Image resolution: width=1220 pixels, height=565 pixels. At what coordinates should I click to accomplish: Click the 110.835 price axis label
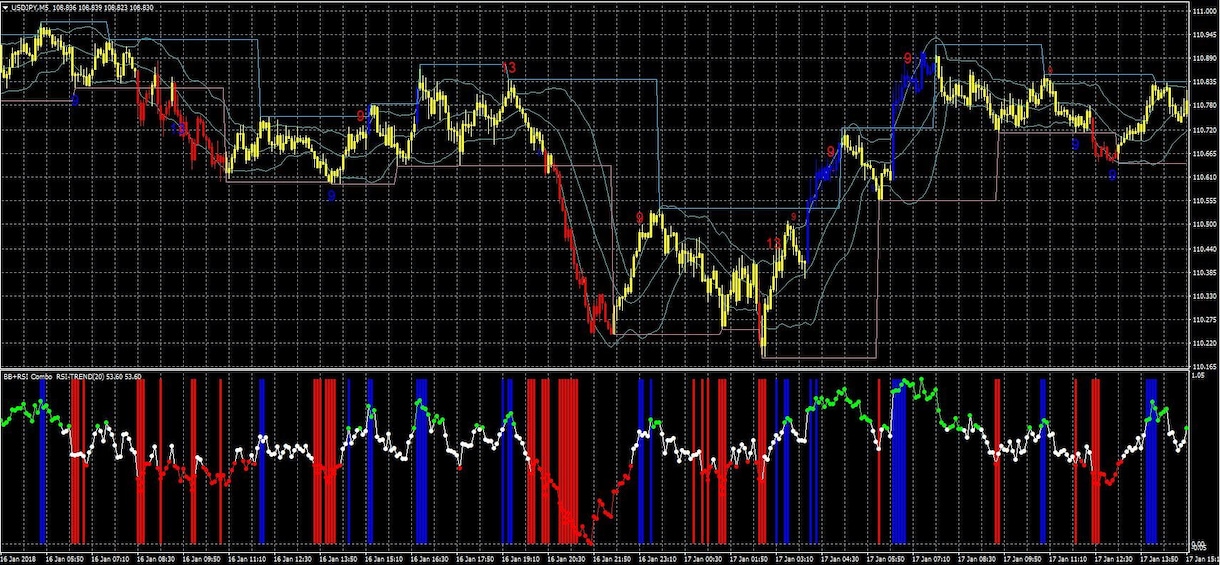point(1204,82)
